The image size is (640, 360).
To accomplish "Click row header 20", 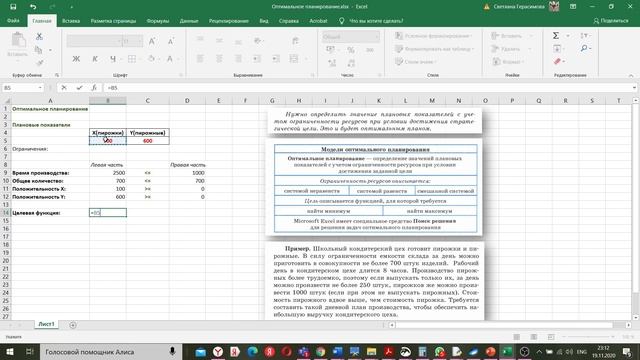I will coord(5,260).
